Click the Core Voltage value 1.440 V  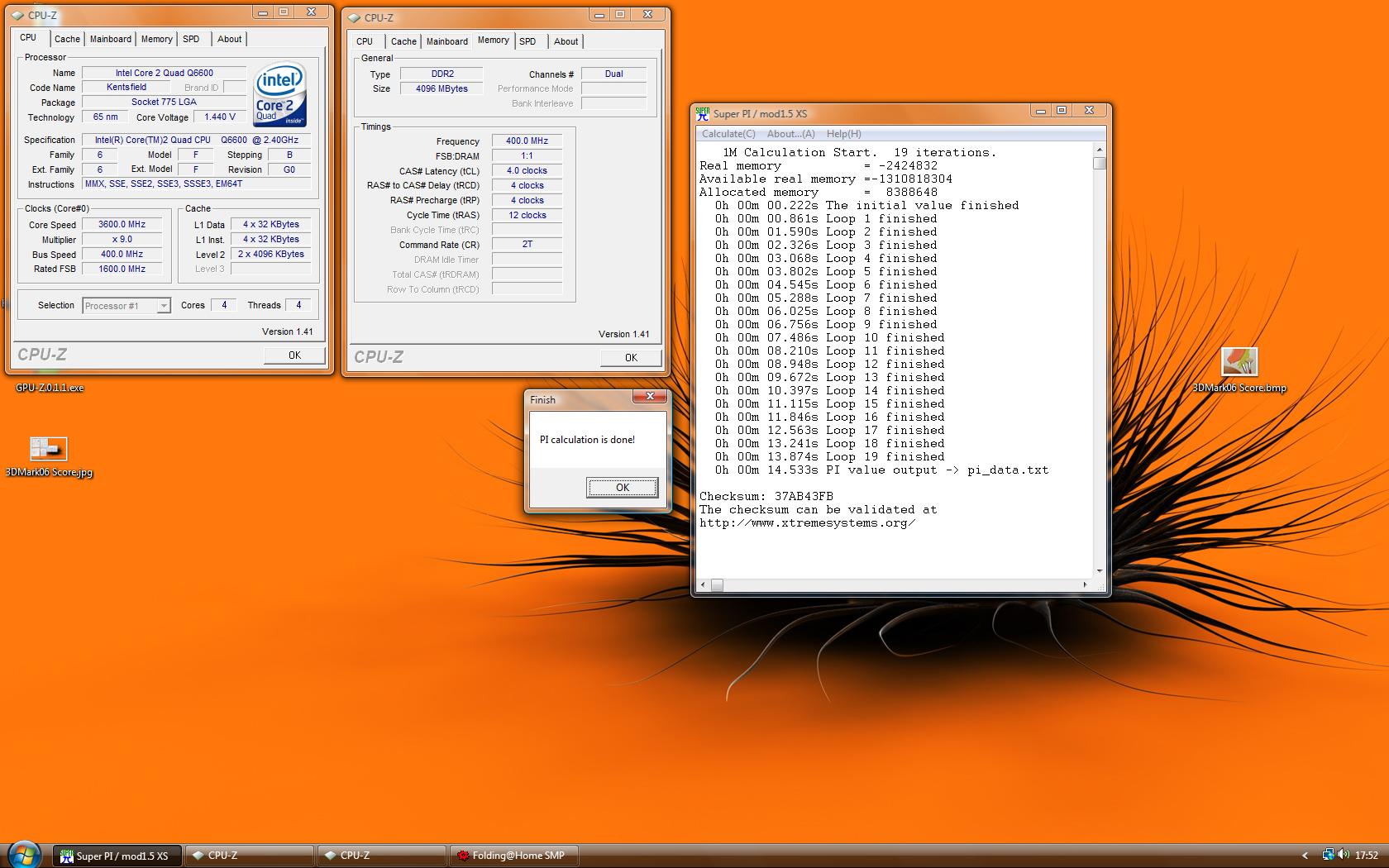220,117
